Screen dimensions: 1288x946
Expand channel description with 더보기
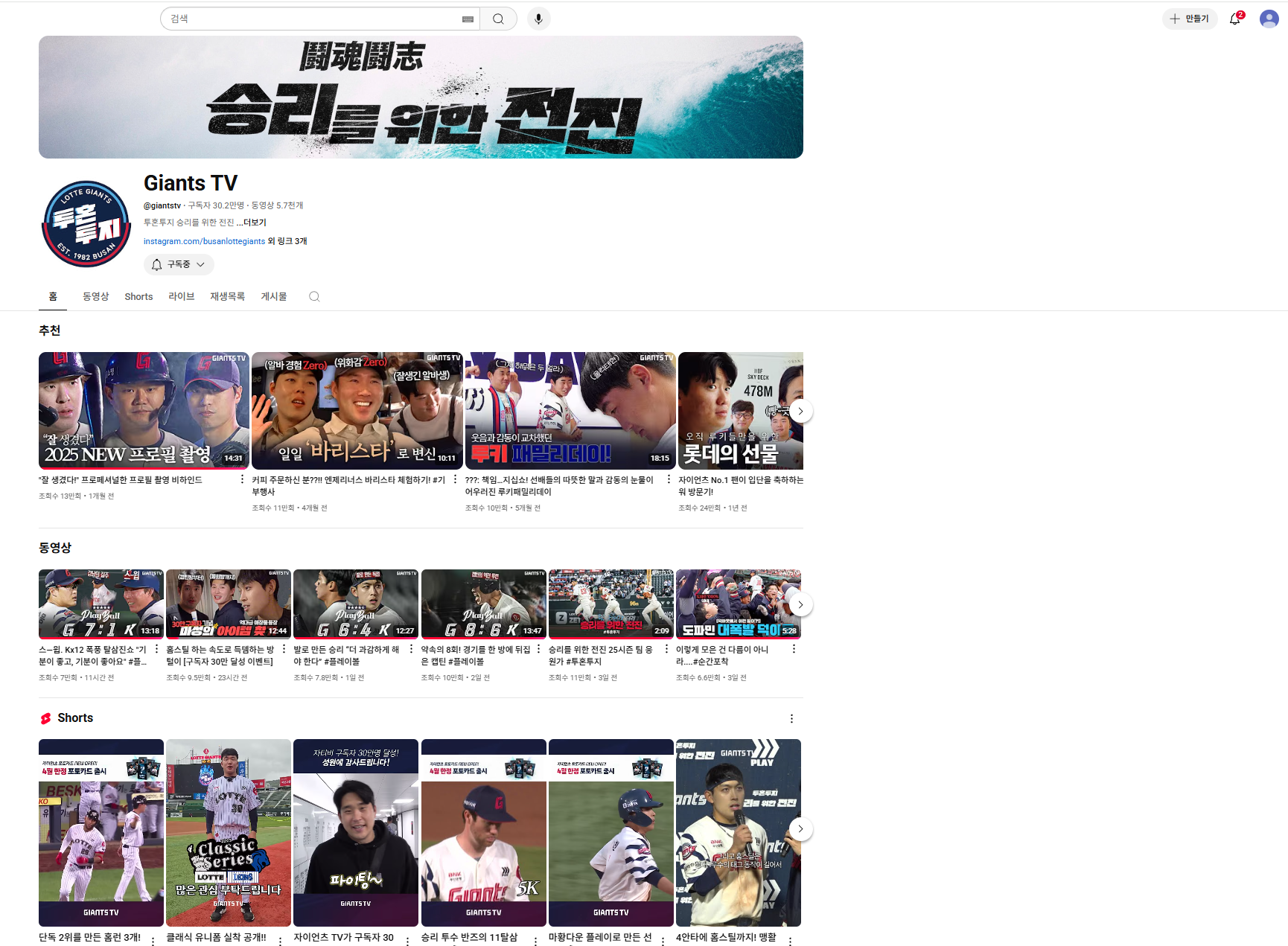(255, 223)
